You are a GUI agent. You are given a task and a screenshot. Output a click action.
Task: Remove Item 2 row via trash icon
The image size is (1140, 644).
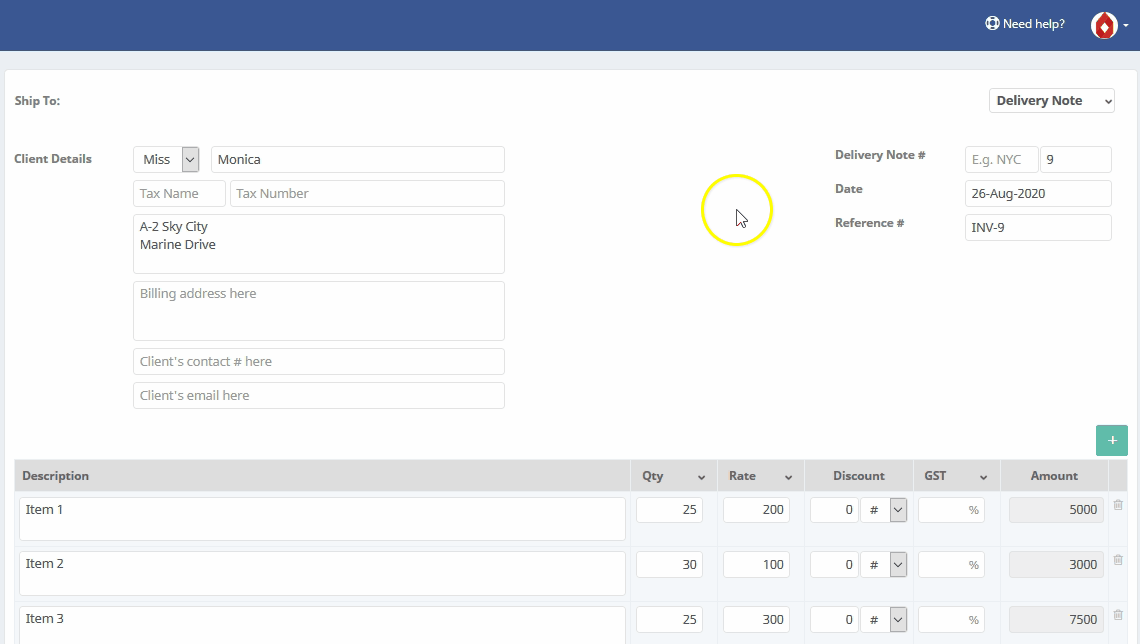[1117, 560]
